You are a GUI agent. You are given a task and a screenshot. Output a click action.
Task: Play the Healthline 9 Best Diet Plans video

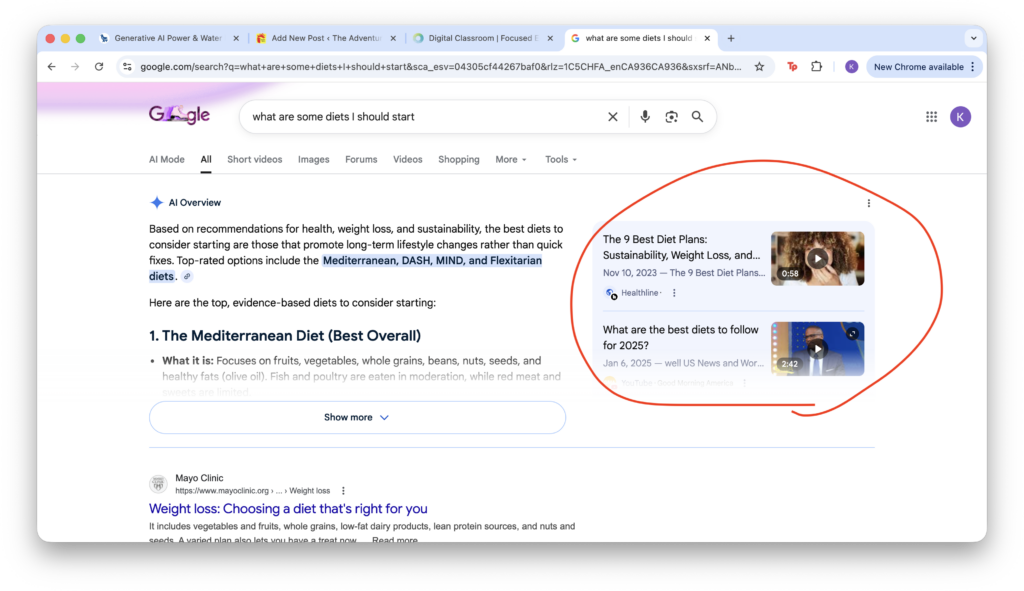pos(817,258)
